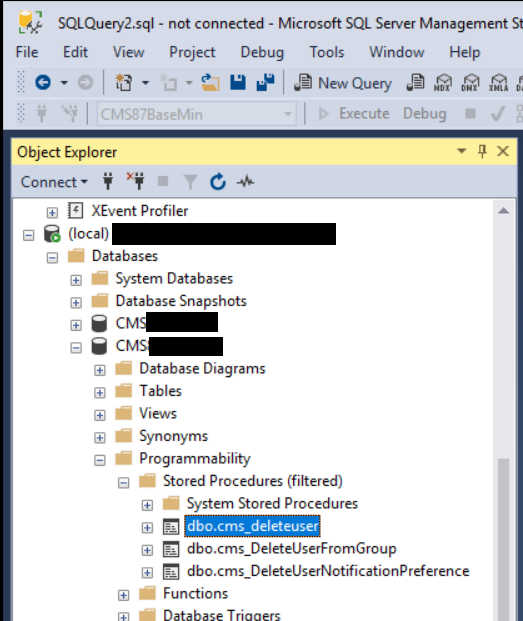Select the System Stored Procedures folder

pos(272,503)
